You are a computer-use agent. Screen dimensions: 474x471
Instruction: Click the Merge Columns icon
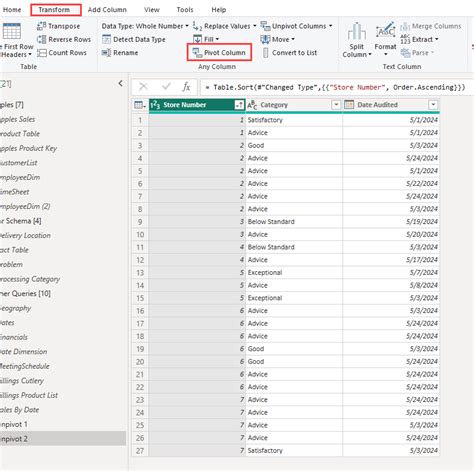coord(405,26)
